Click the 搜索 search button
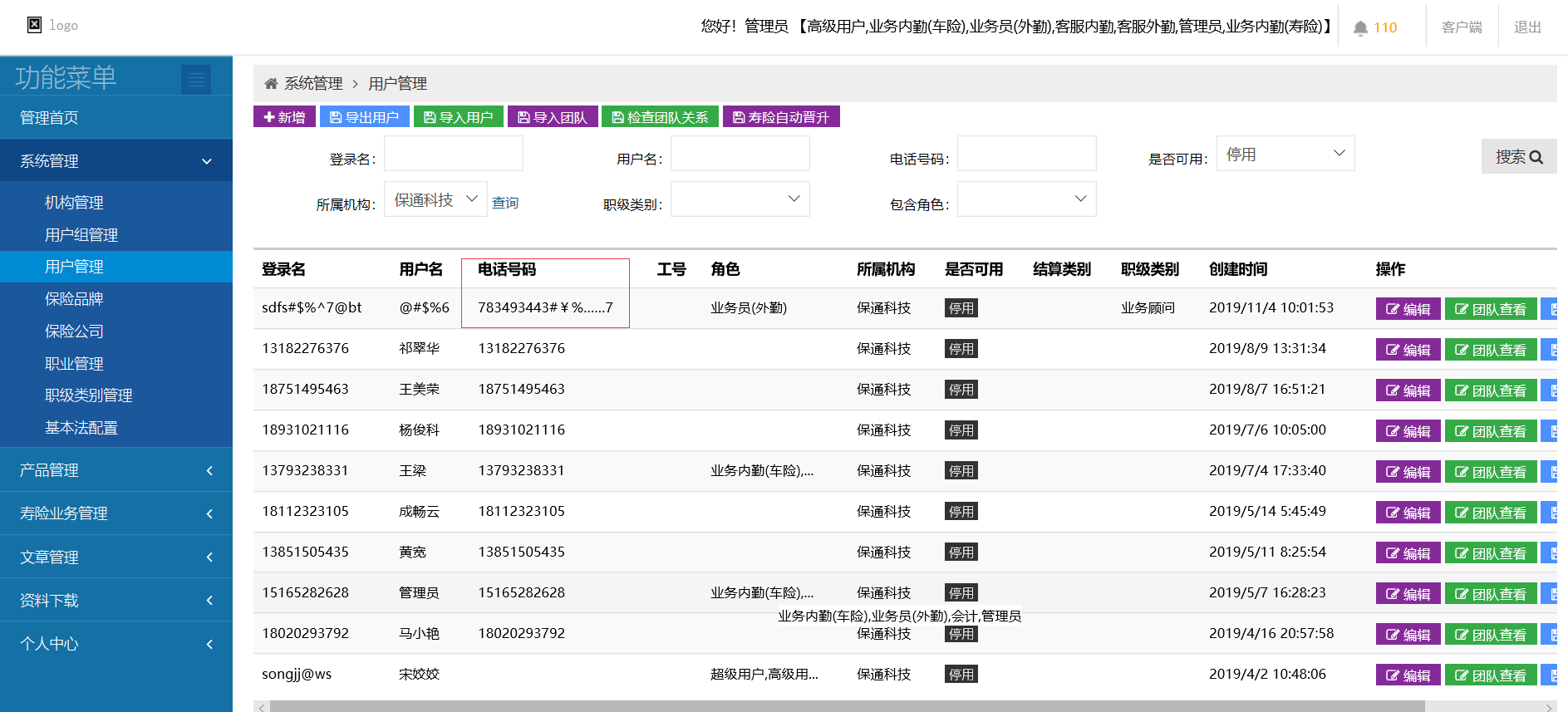Screen dimensions: 1568x712 [x=1518, y=157]
